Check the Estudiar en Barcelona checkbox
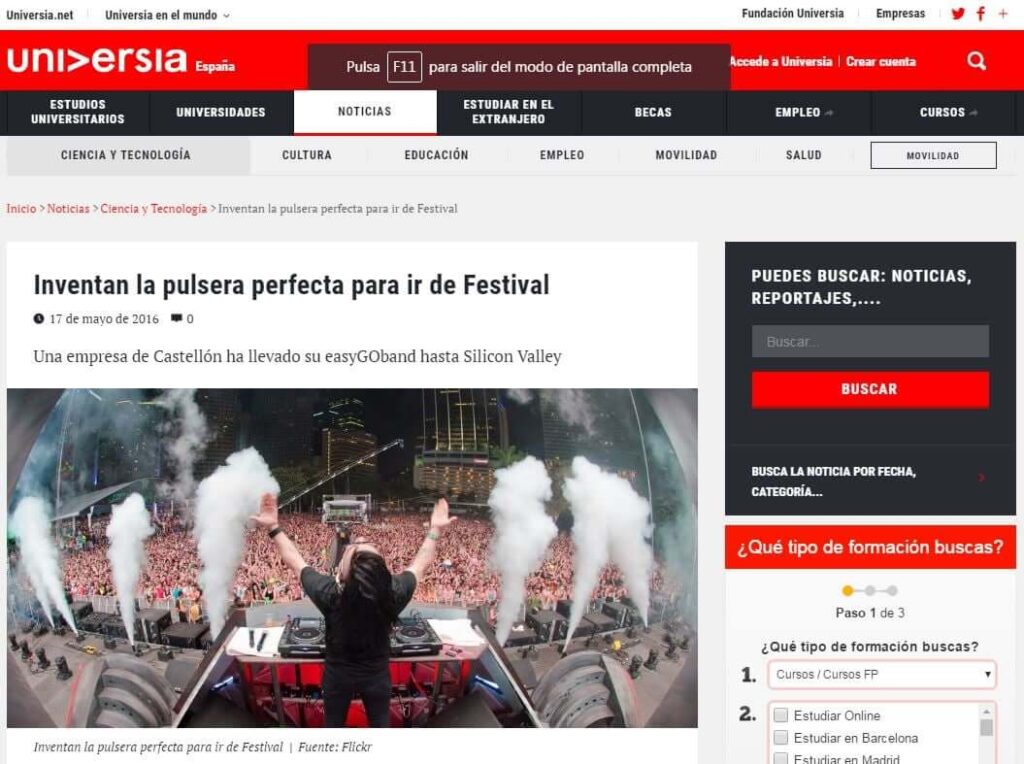1024x764 pixels. pyautogui.click(x=780, y=737)
